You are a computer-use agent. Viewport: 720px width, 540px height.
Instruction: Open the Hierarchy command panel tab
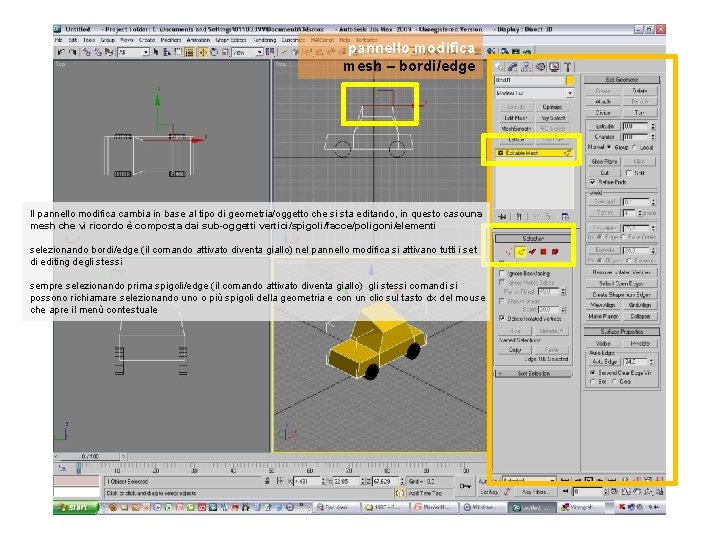(526, 67)
